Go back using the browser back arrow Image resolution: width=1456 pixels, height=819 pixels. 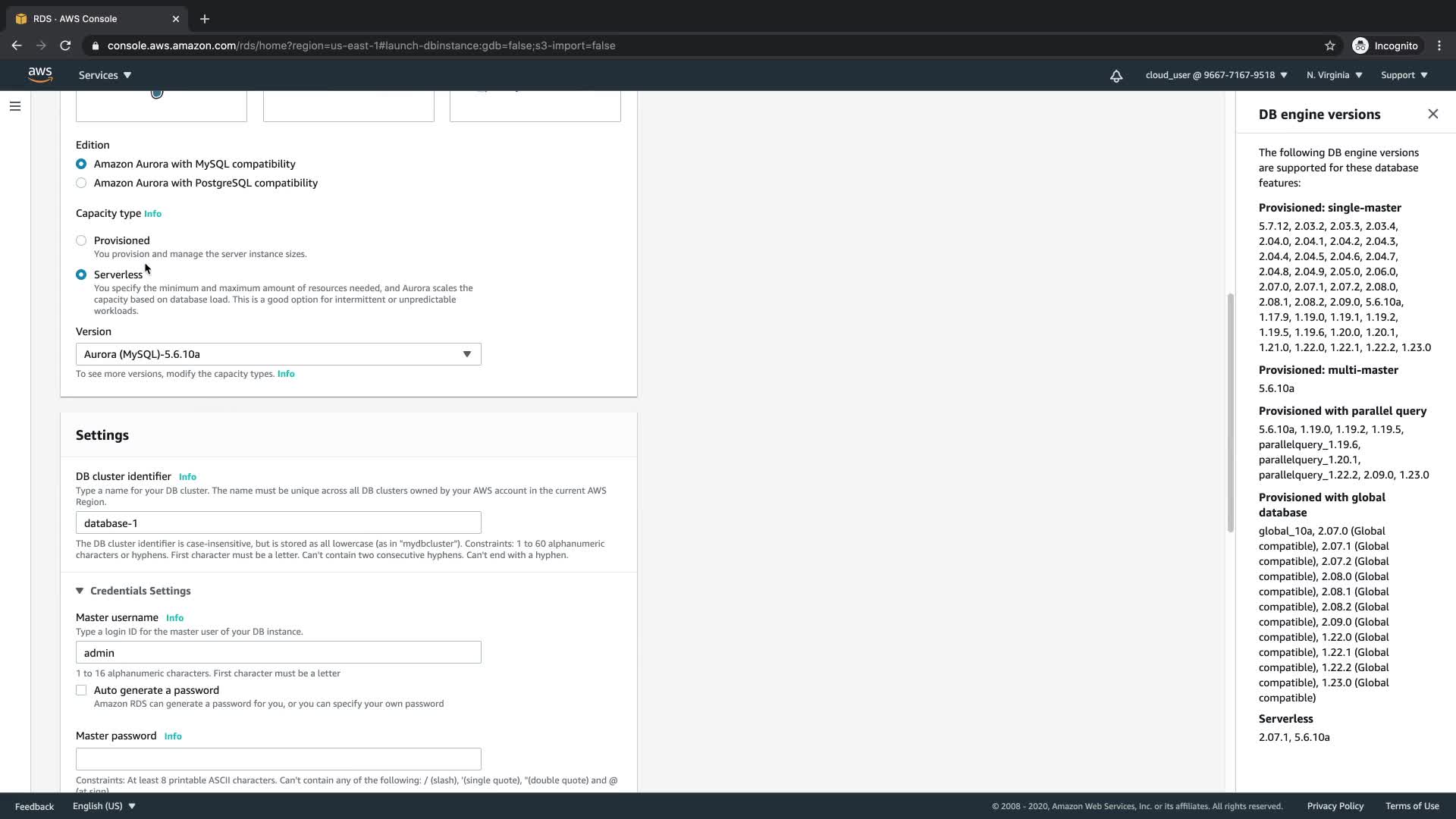(17, 45)
